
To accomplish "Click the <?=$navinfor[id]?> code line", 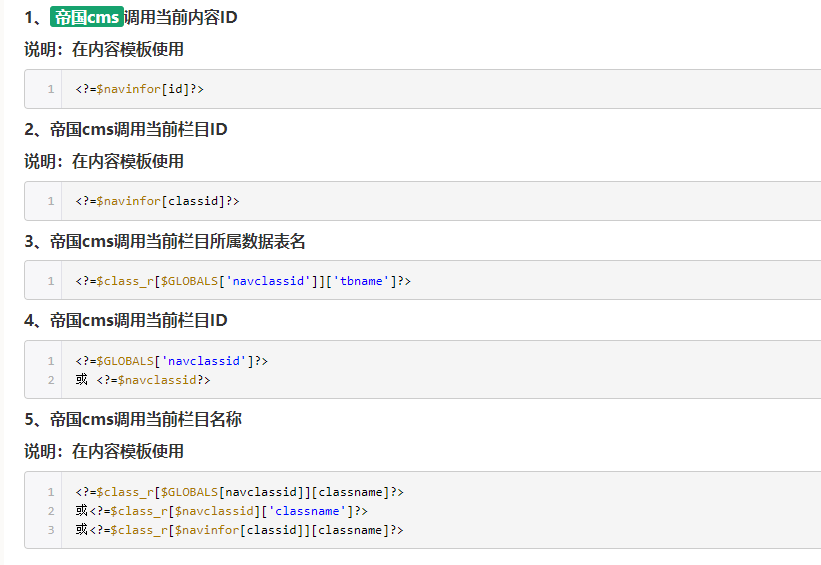I will pyautogui.click(x=139, y=89).
